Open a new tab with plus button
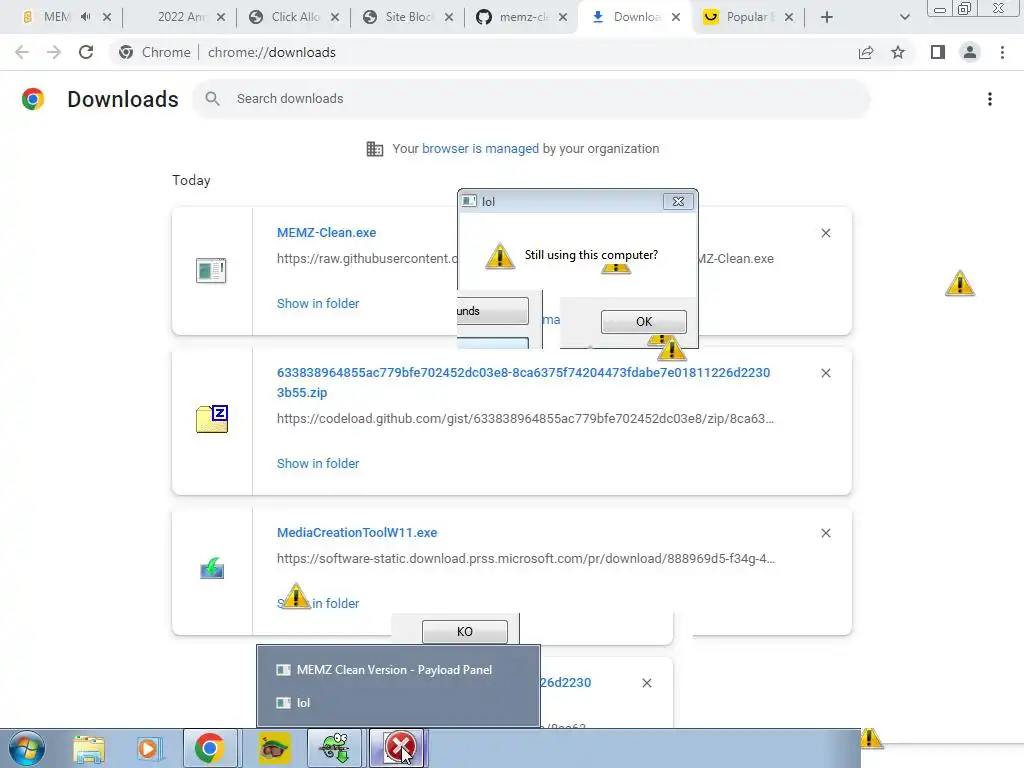This screenshot has width=1024, height=768. (827, 17)
